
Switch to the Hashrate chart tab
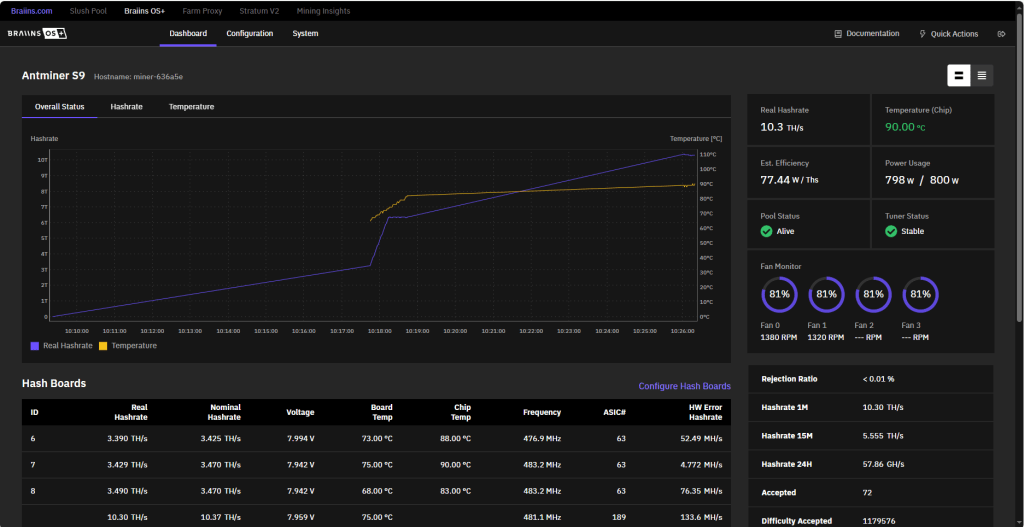(x=126, y=106)
